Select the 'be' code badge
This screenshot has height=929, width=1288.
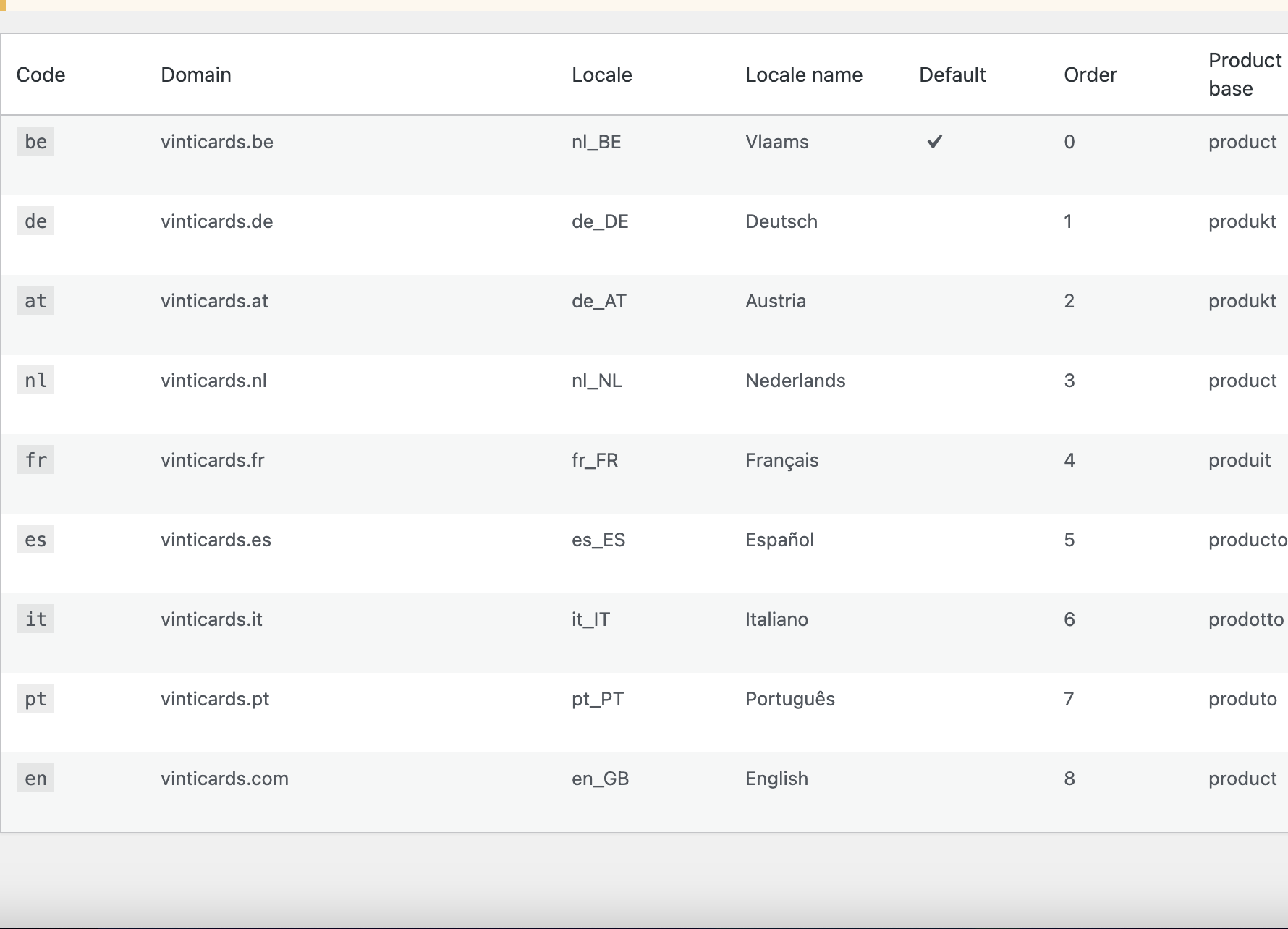coord(35,142)
